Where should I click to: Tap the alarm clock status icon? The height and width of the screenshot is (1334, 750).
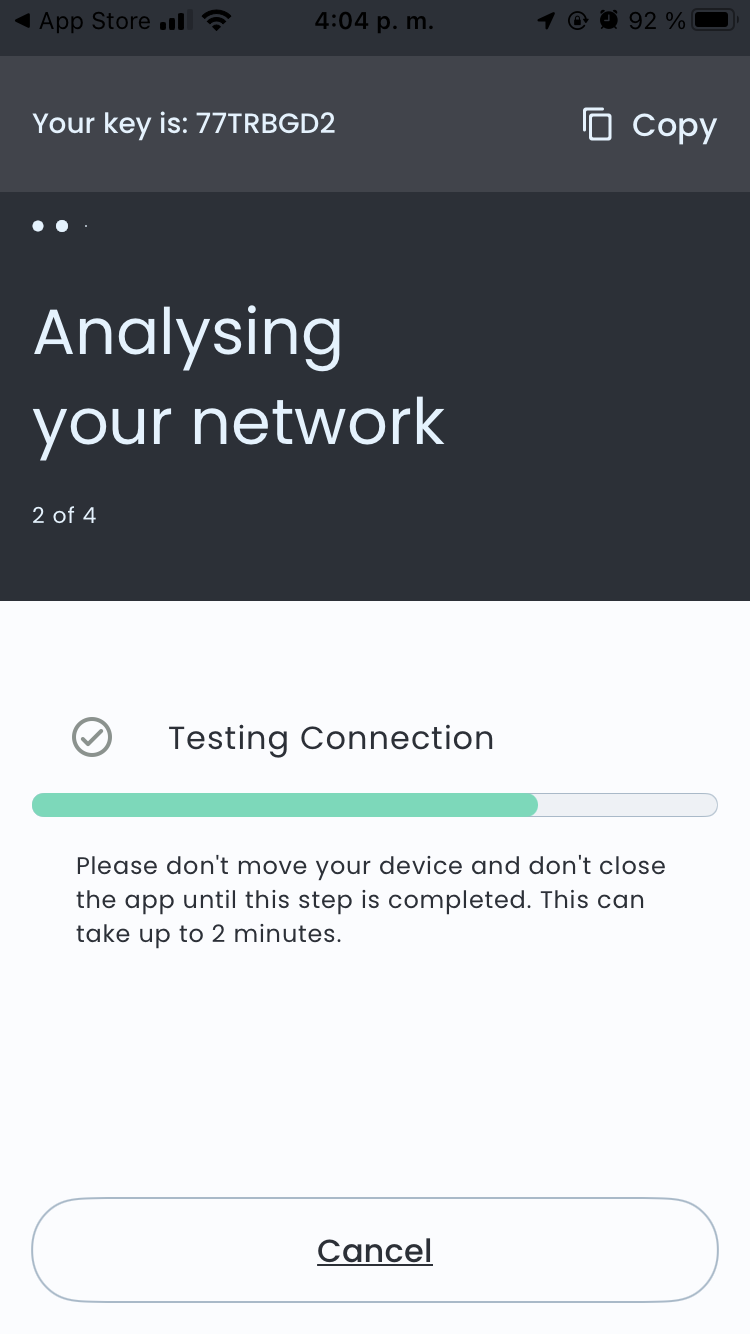[609, 21]
